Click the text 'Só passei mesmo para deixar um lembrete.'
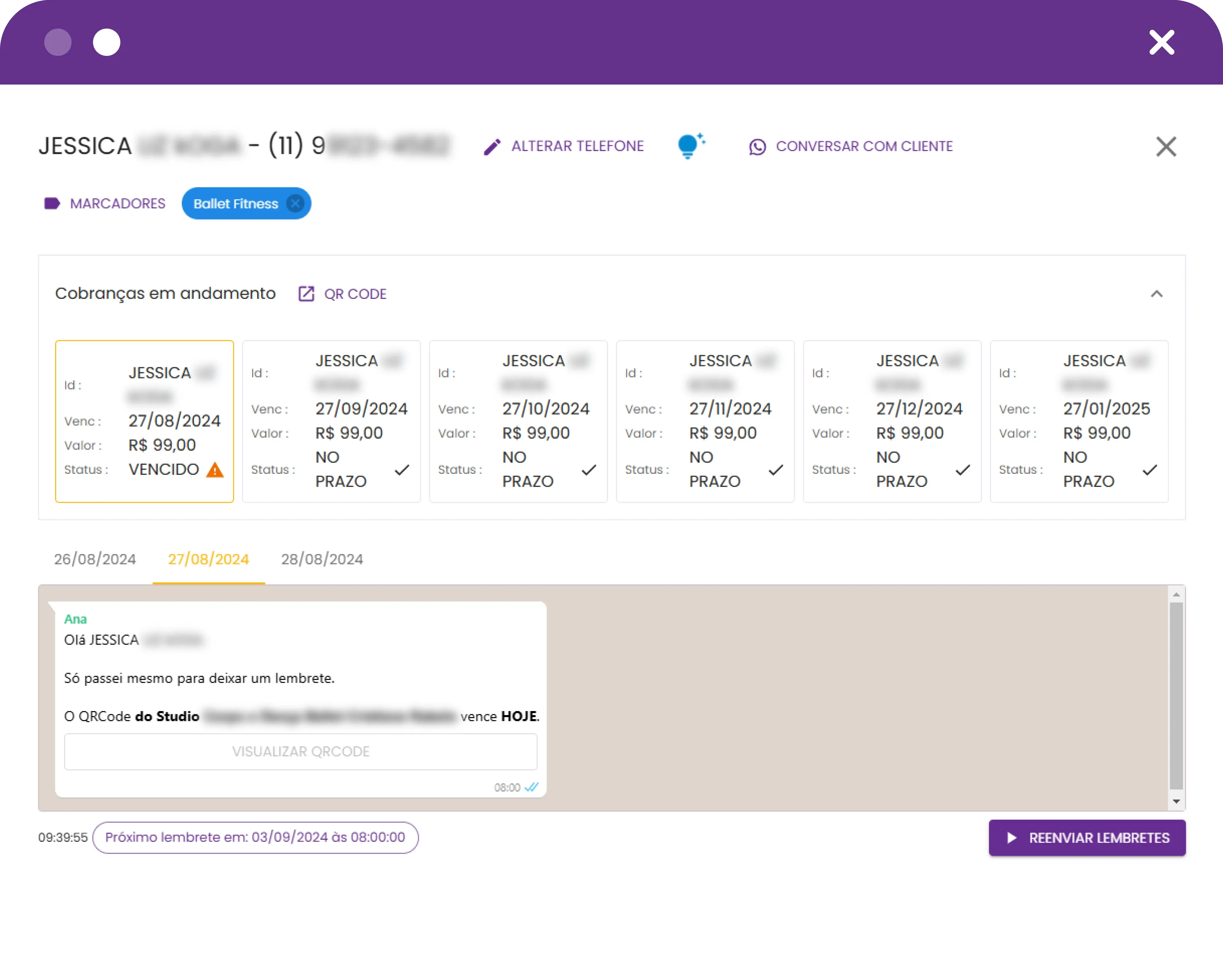Image resolution: width=1223 pixels, height=980 pixels. [199, 678]
